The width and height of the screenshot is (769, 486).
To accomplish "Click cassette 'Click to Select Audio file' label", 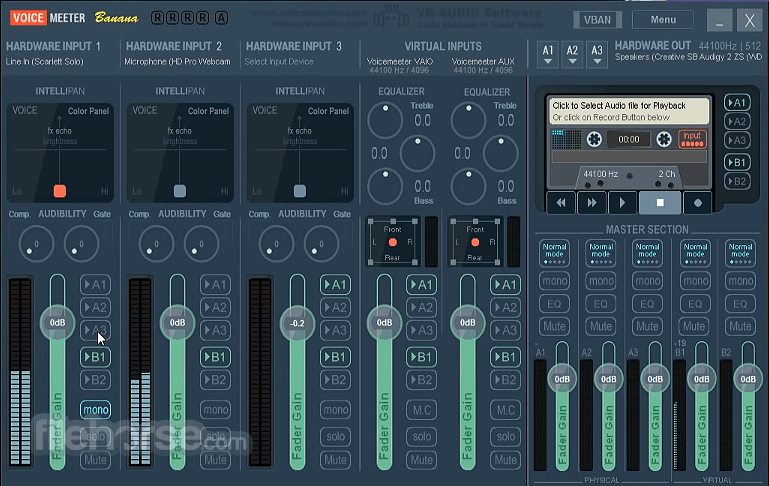I will coord(619,105).
